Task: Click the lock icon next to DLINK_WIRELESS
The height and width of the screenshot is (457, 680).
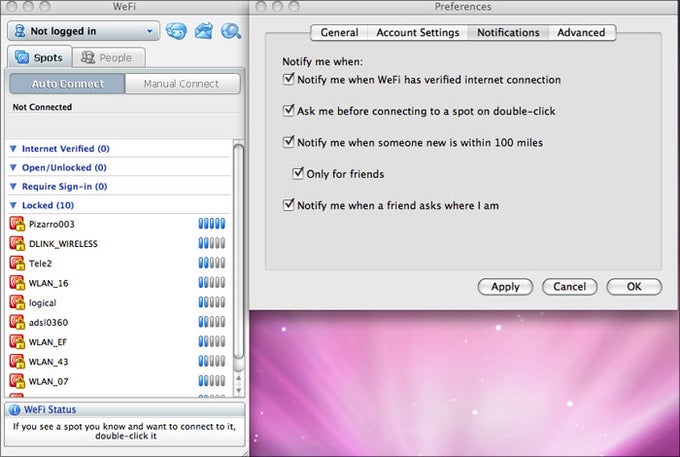Action: [x=17, y=244]
